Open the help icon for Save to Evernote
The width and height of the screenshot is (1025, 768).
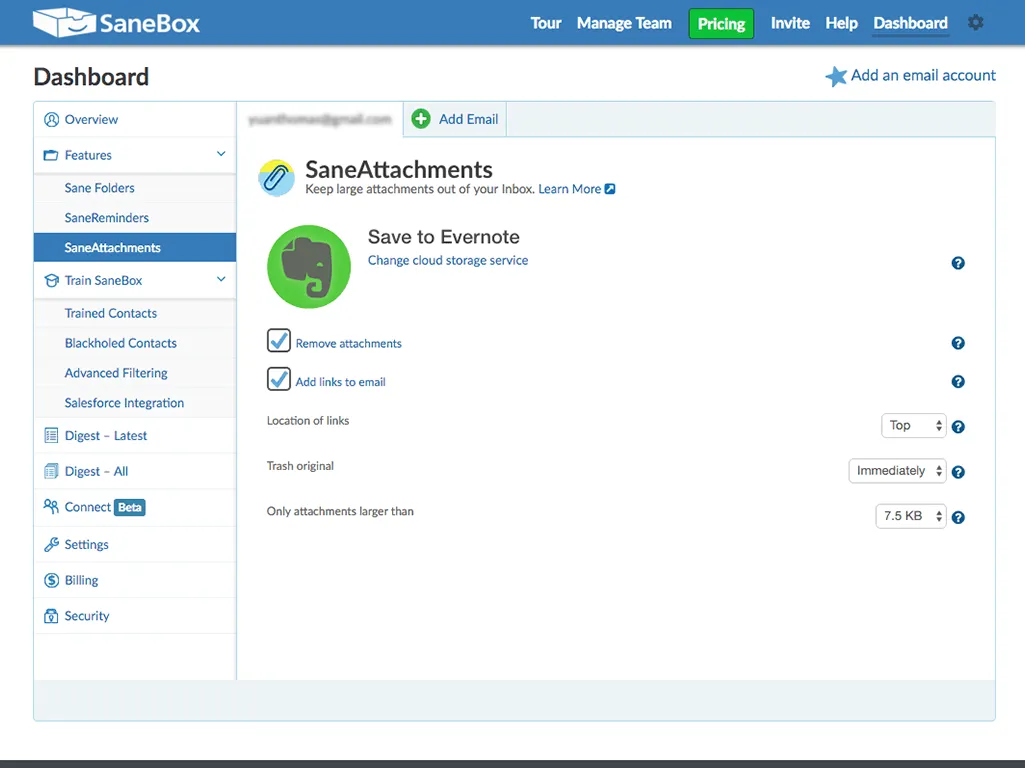(x=958, y=263)
